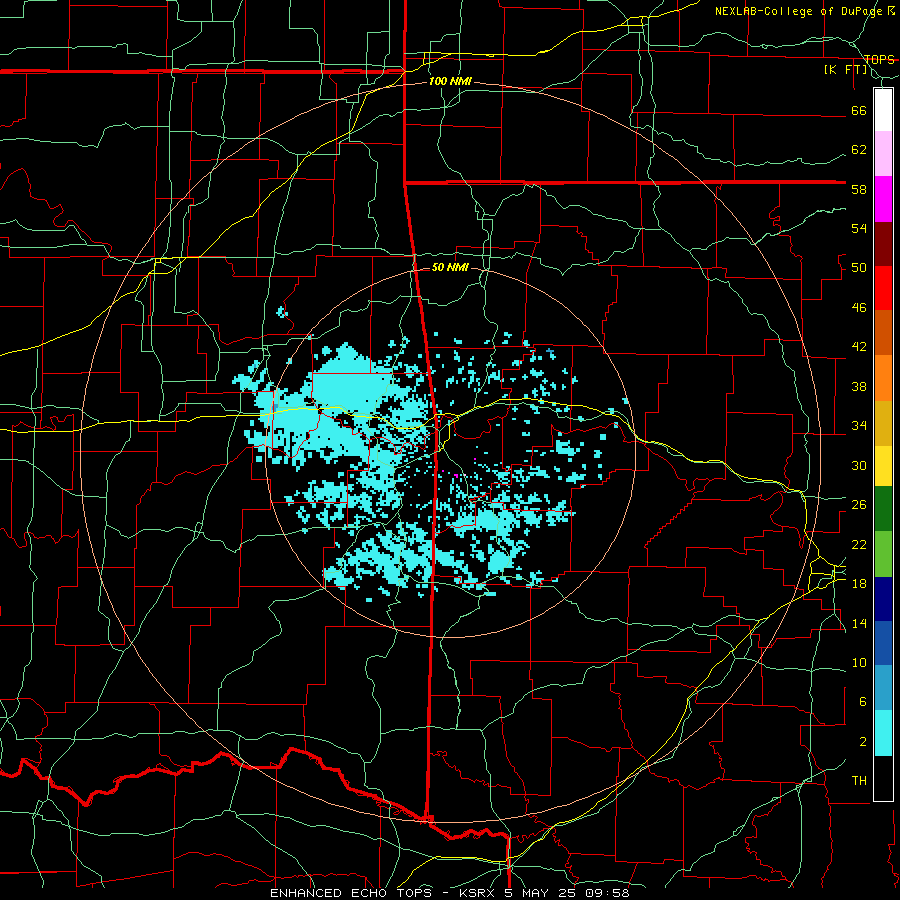Click the '50 NMI' range ring label
This screenshot has height=900, width=900.
[x=450, y=267]
